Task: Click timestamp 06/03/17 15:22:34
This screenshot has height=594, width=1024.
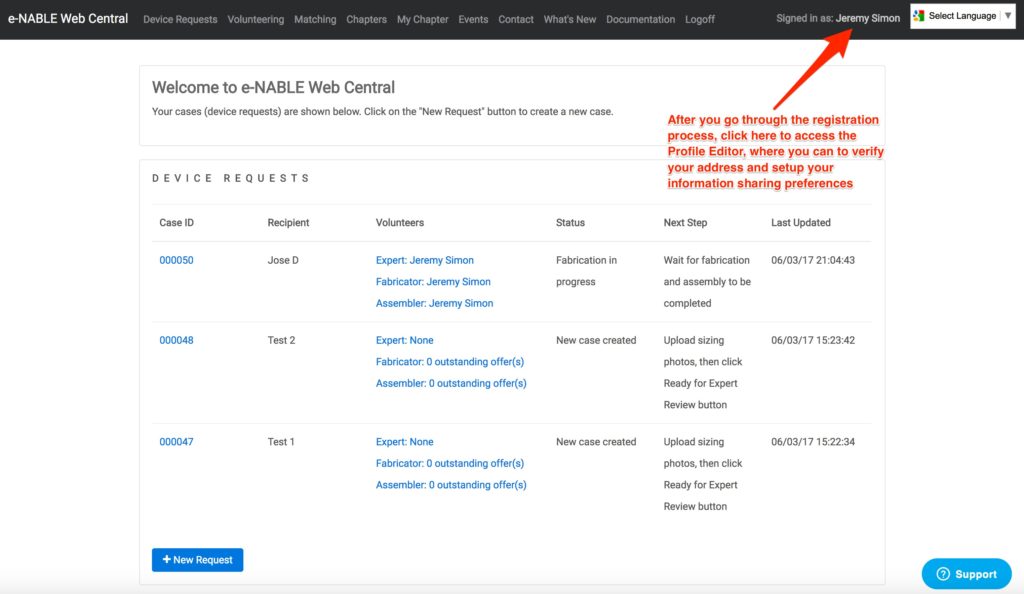Action: coord(812,442)
